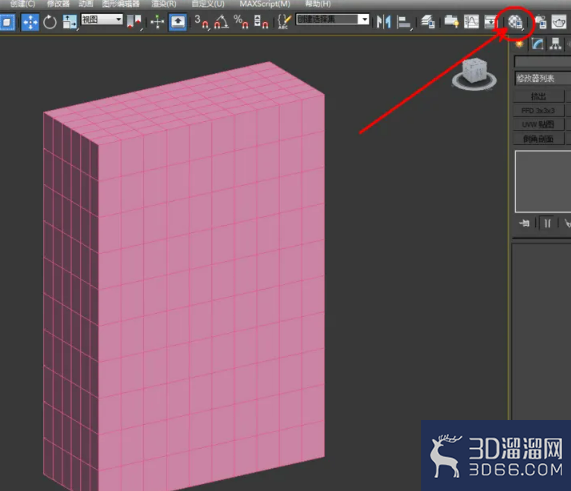Open the 自定义(U) customize menu
The image size is (571, 491).
point(208,4)
